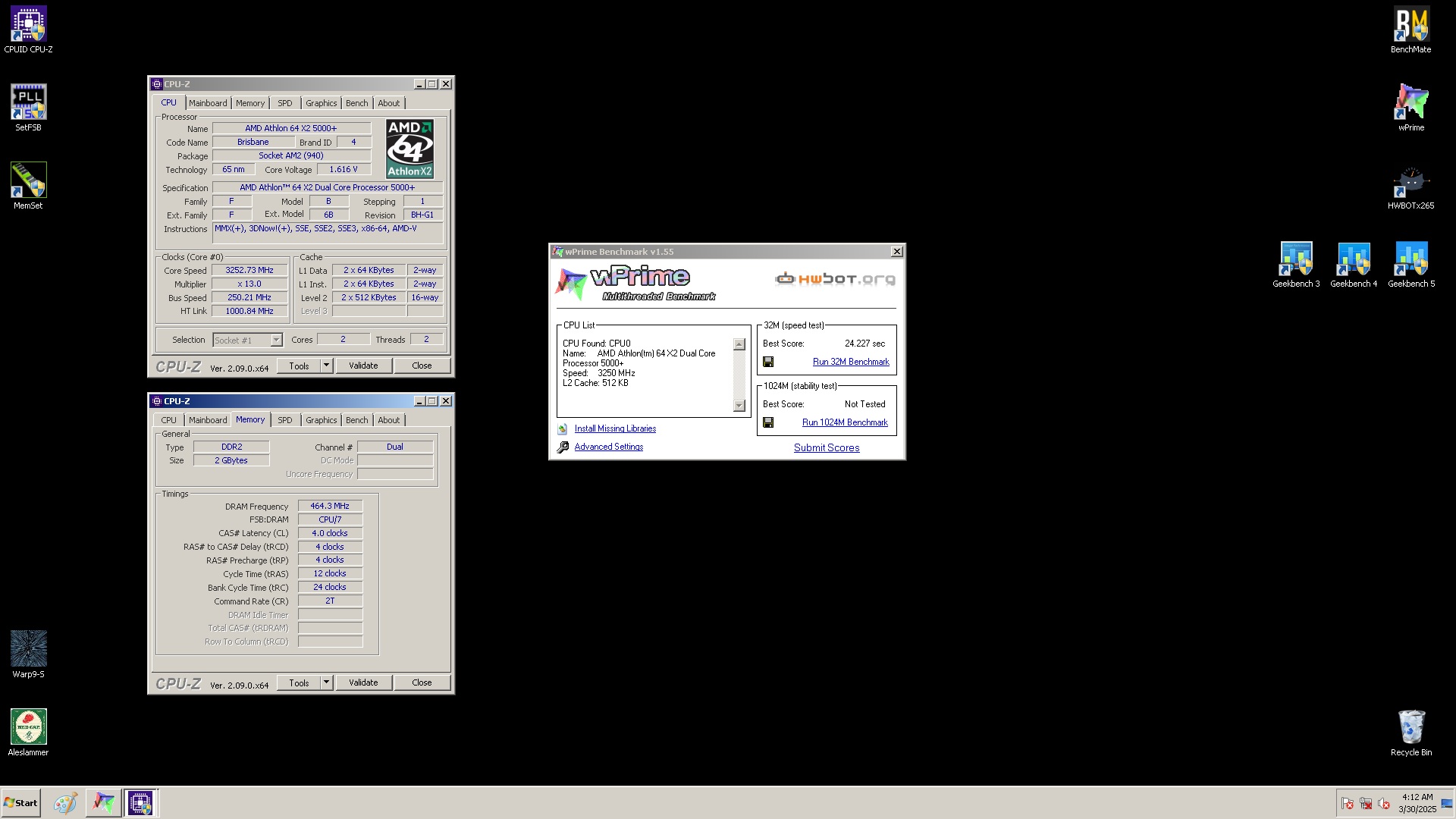
Task: Click Validate in the upper CPU-Z window
Action: pos(363,366)
